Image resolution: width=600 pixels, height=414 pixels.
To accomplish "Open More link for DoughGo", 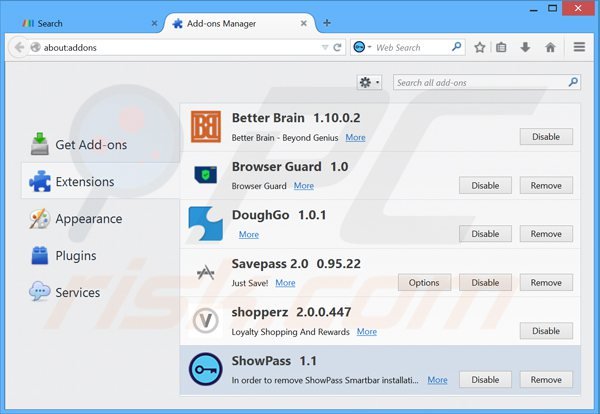I will click(249, 234).
